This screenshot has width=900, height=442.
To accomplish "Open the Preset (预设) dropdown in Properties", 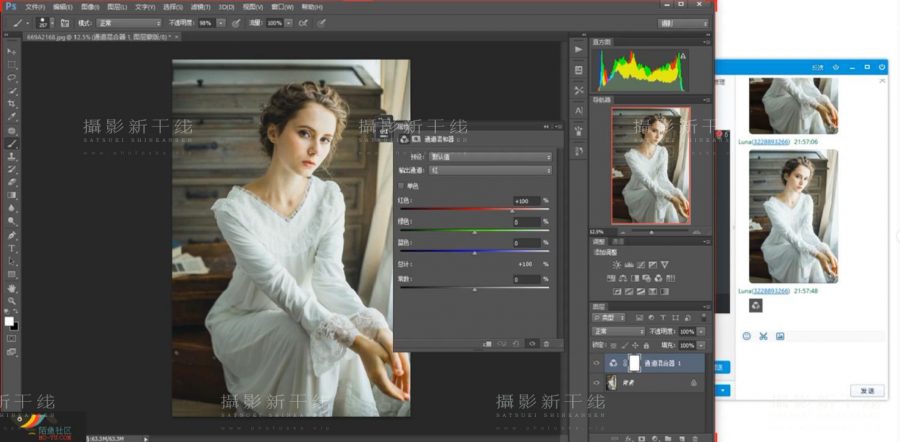I will coord(491,157).
